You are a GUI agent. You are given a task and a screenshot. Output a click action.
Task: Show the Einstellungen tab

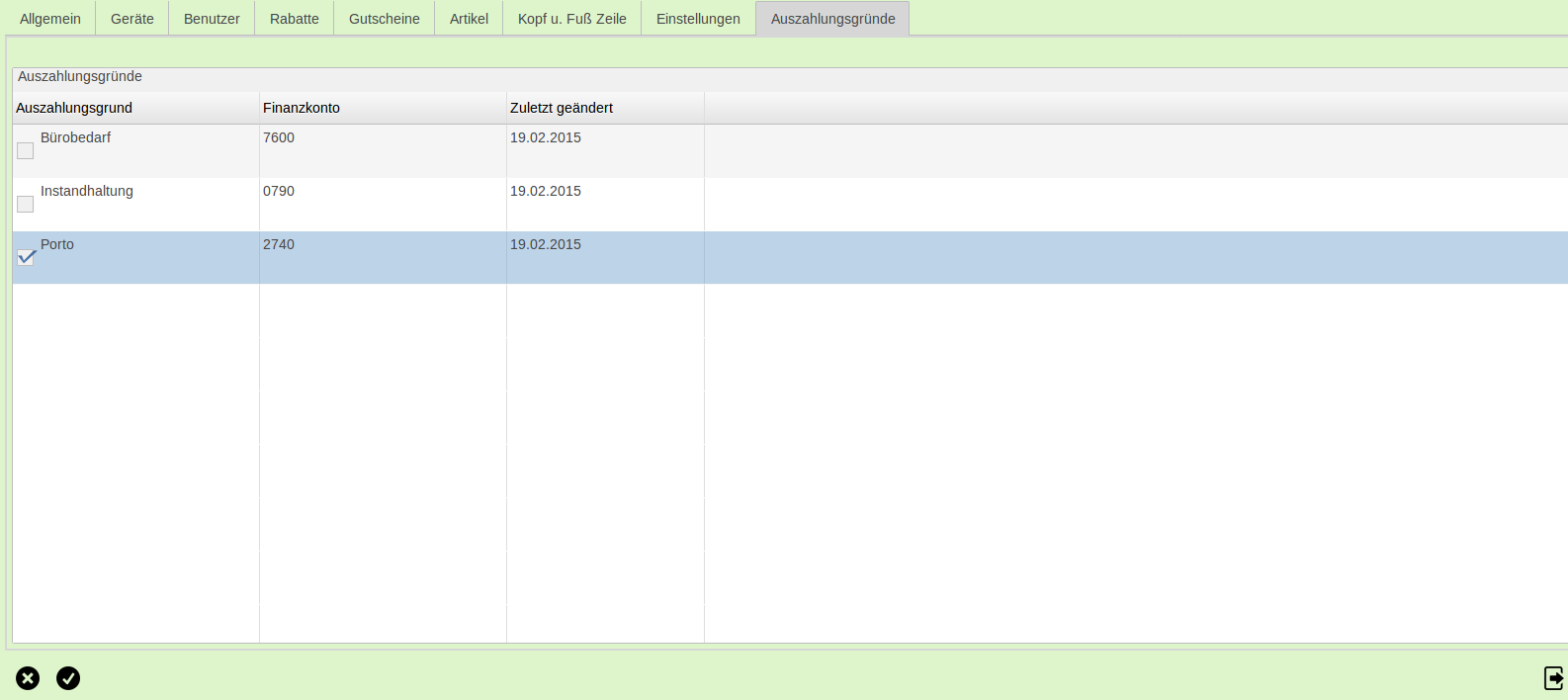[x=698, y=19]
